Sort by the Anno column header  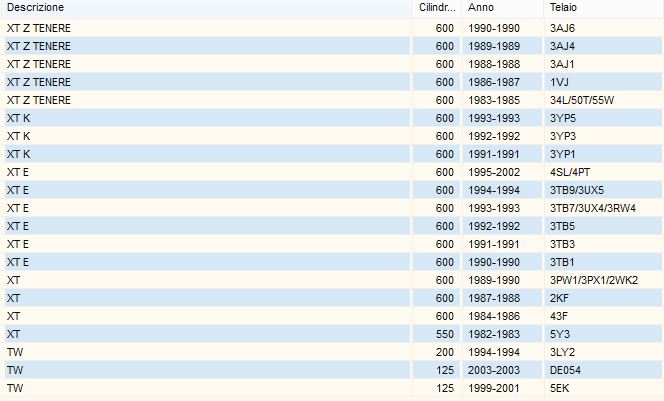point(502,7)
